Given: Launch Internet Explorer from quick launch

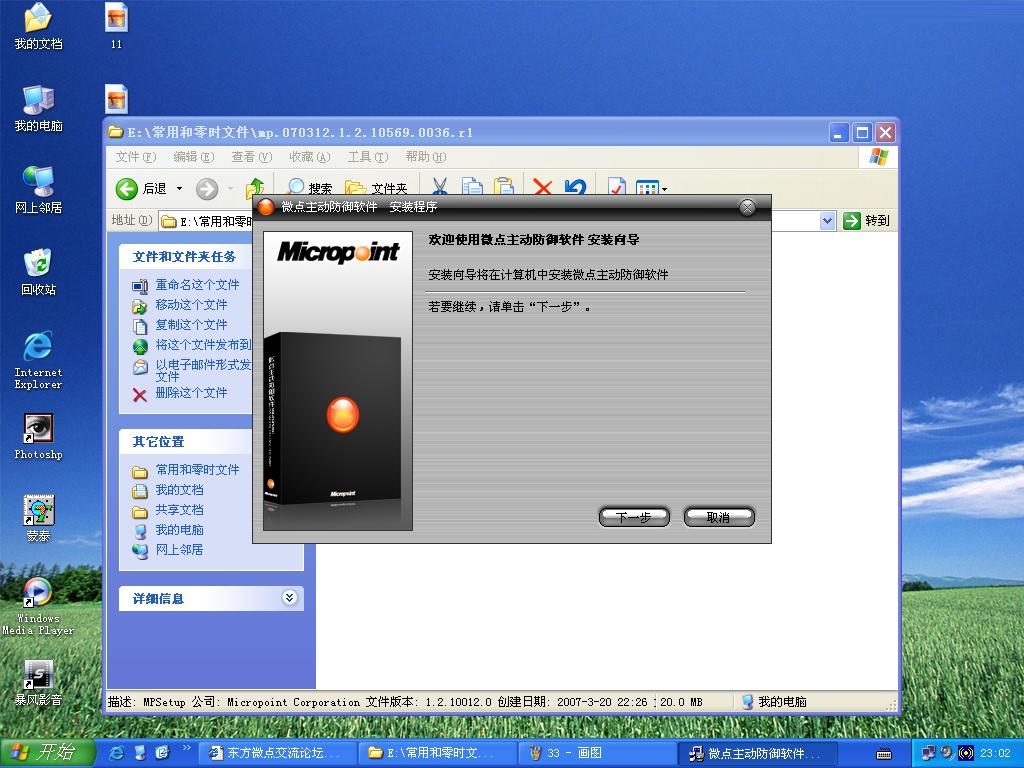Looking at the screenshot, I should click(117, 754).
